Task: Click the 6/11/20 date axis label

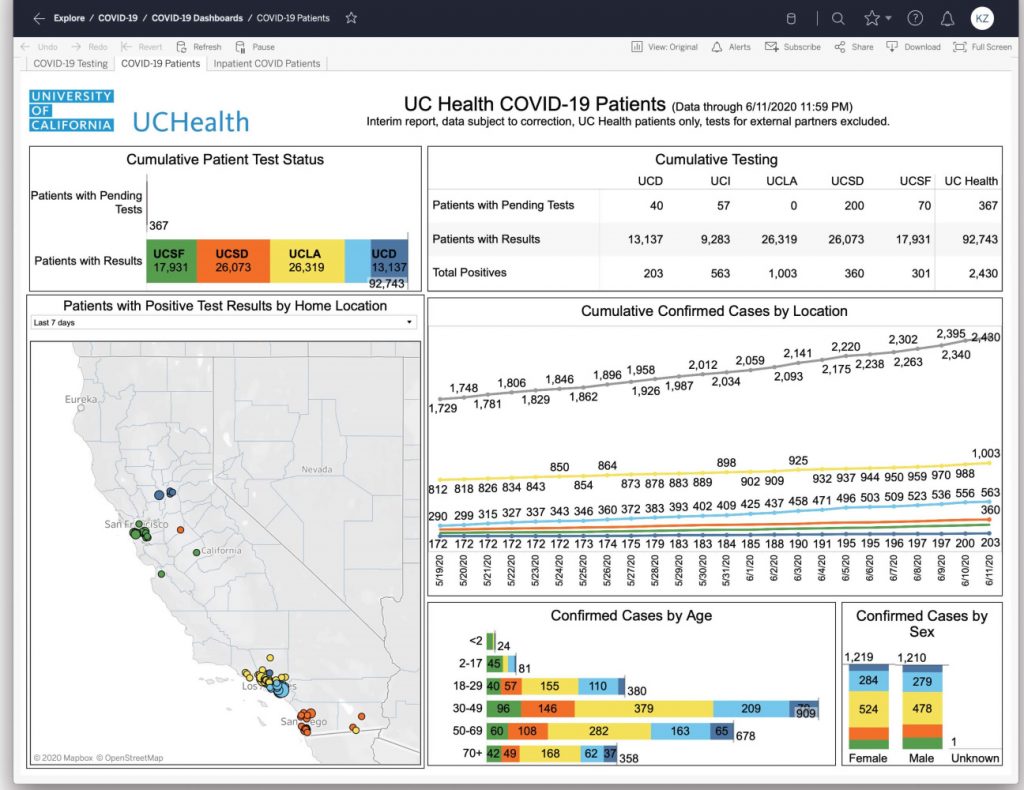Action: [989, 571]
